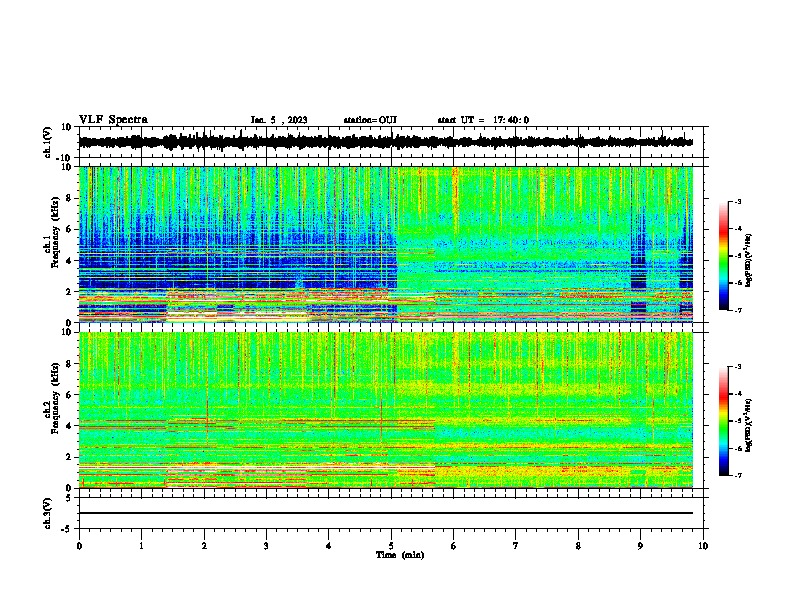The width and height of the screenshot is (792, 612).
Task: Click time axis tick label "5"
Action: click(x=391, y=546)
